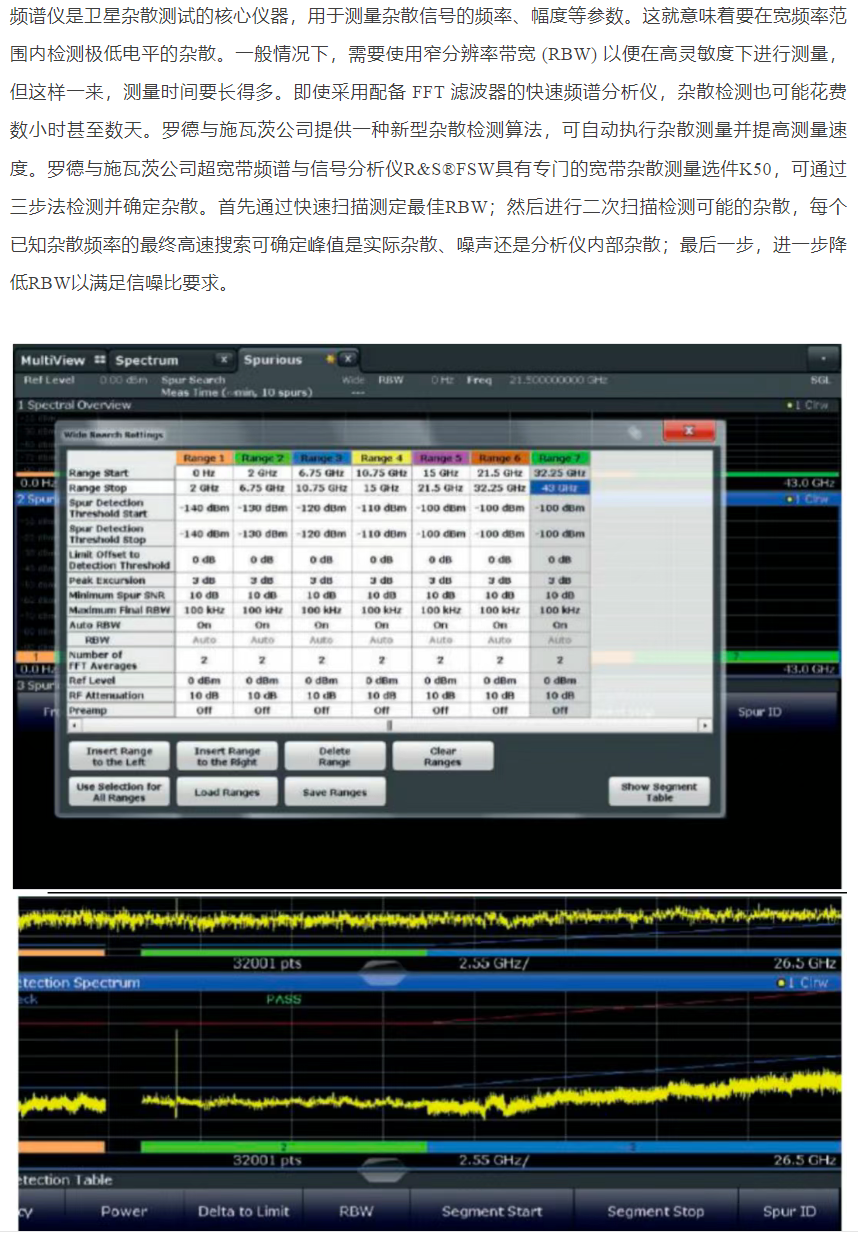858x1235 pixels.
Task: Click the Load Ranges button
Action: (x=226, y=792)
